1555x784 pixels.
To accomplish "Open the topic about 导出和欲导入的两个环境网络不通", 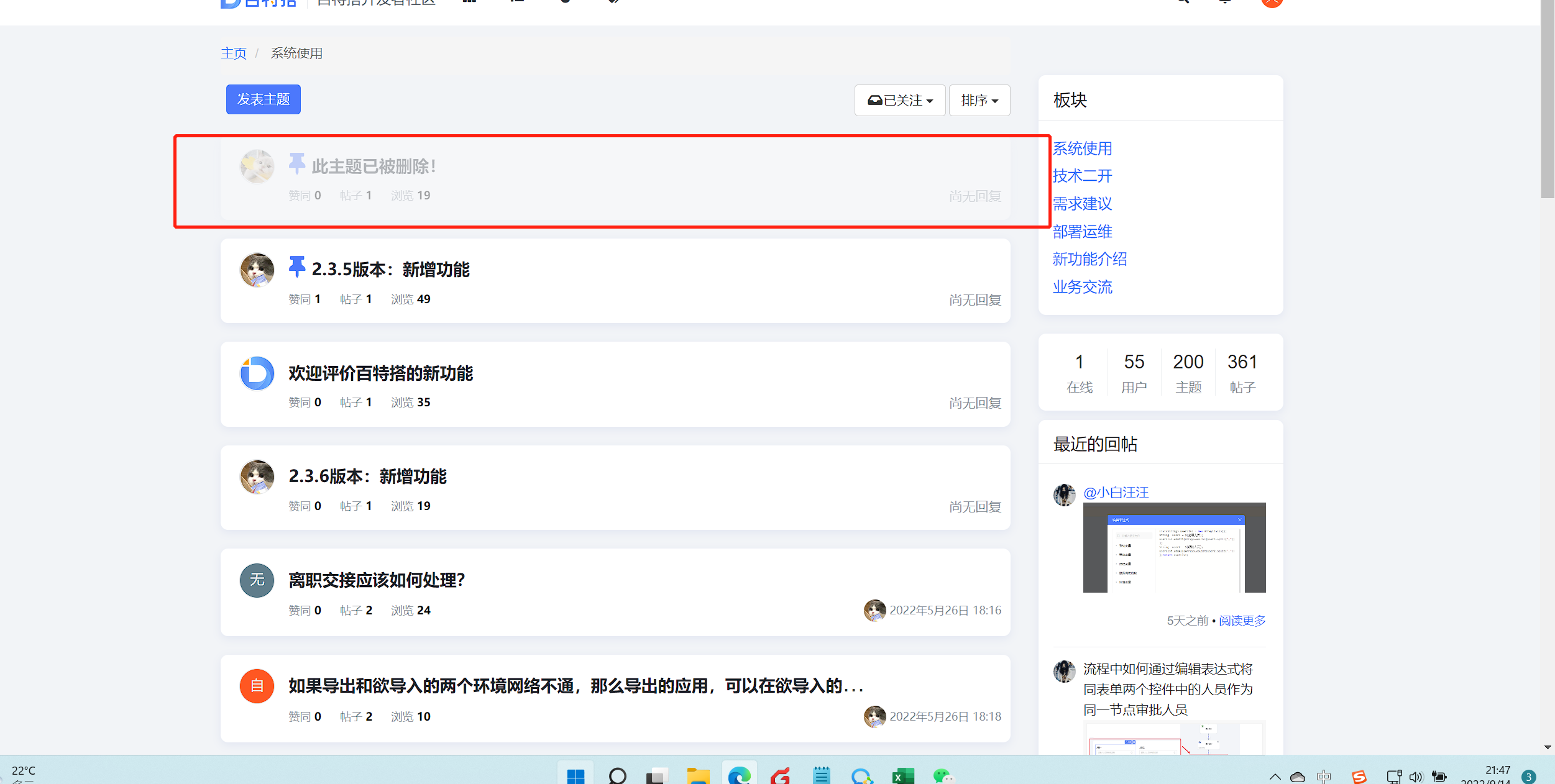I will click(576, 686).
